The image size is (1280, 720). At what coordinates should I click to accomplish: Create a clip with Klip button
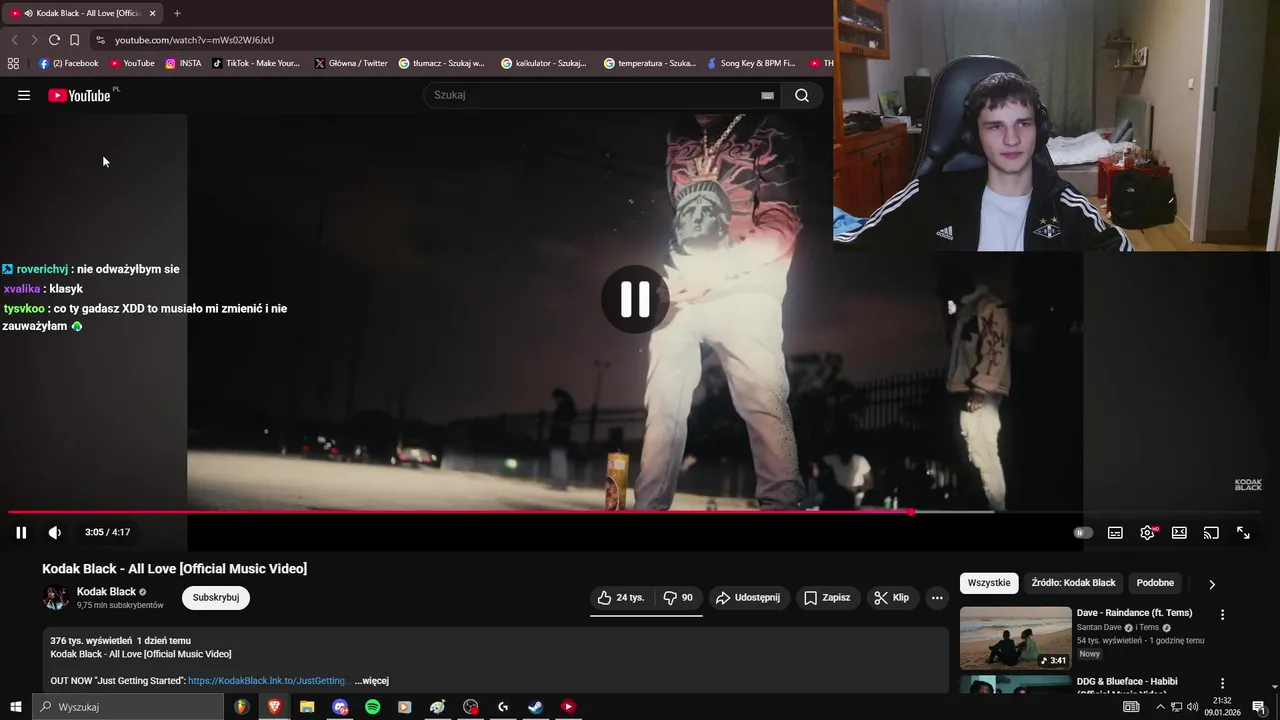click(x=891, y=598)
